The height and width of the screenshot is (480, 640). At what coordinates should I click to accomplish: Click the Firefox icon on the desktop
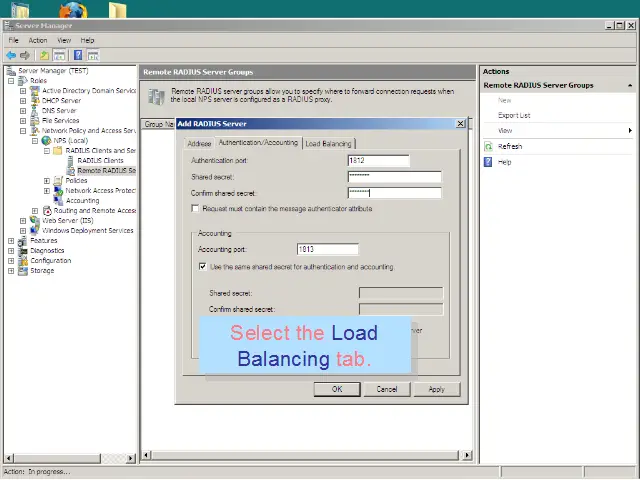pyautogui.click(x=73, y=10)
